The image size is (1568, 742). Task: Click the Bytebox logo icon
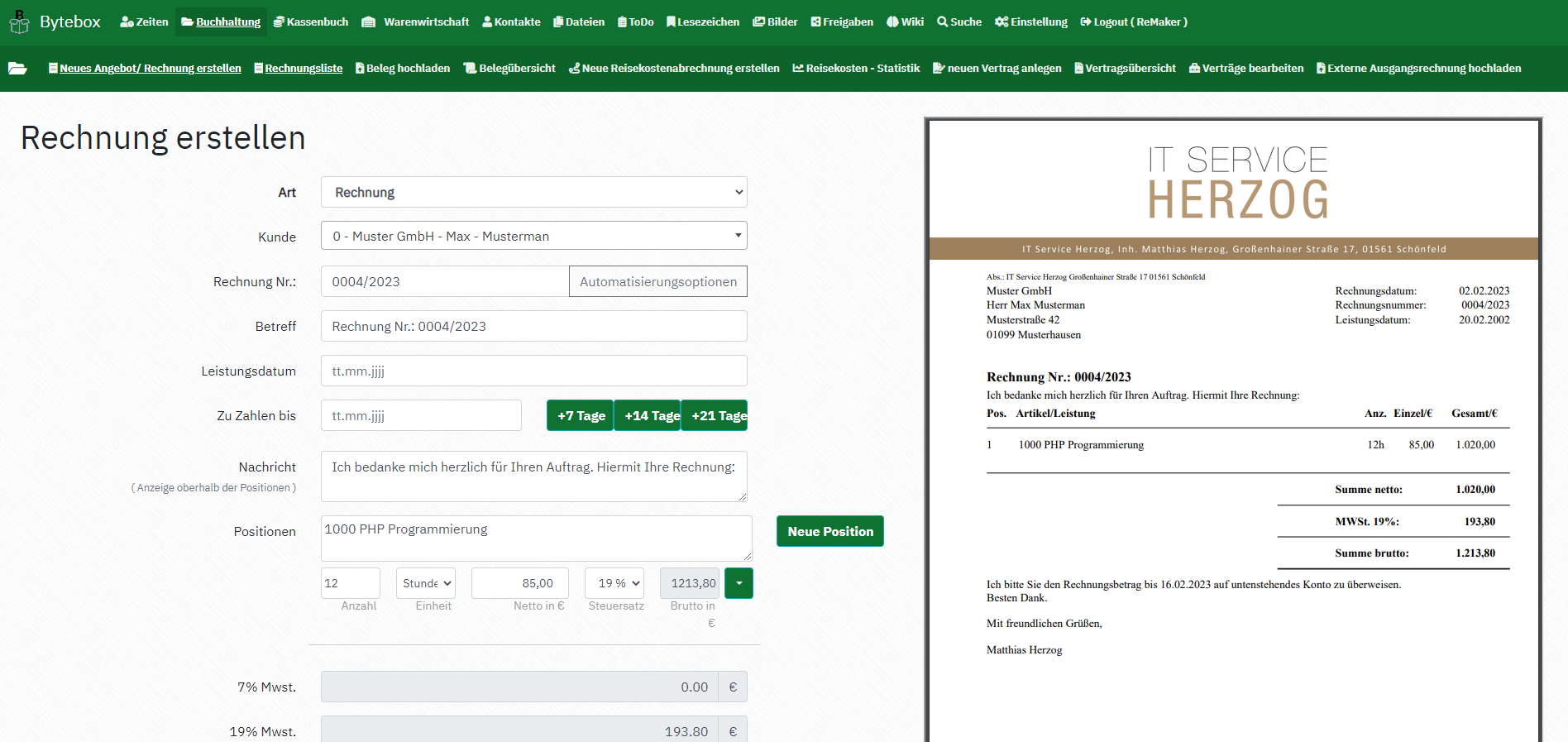coord(19,22)
